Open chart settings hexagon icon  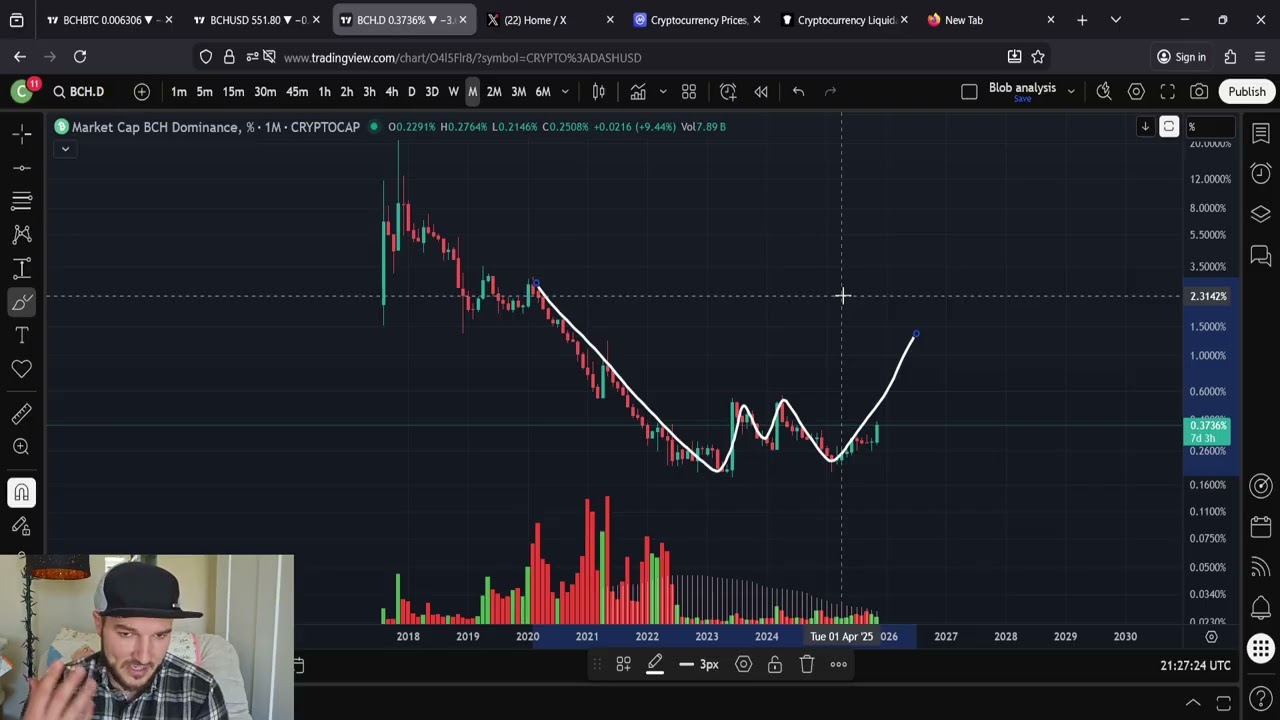1136,92
